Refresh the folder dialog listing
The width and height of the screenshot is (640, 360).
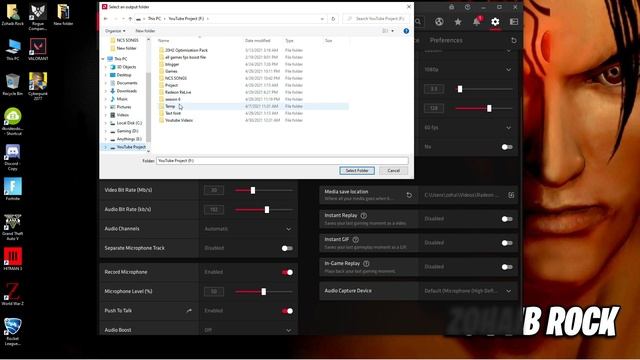click(x=333, y=19)
